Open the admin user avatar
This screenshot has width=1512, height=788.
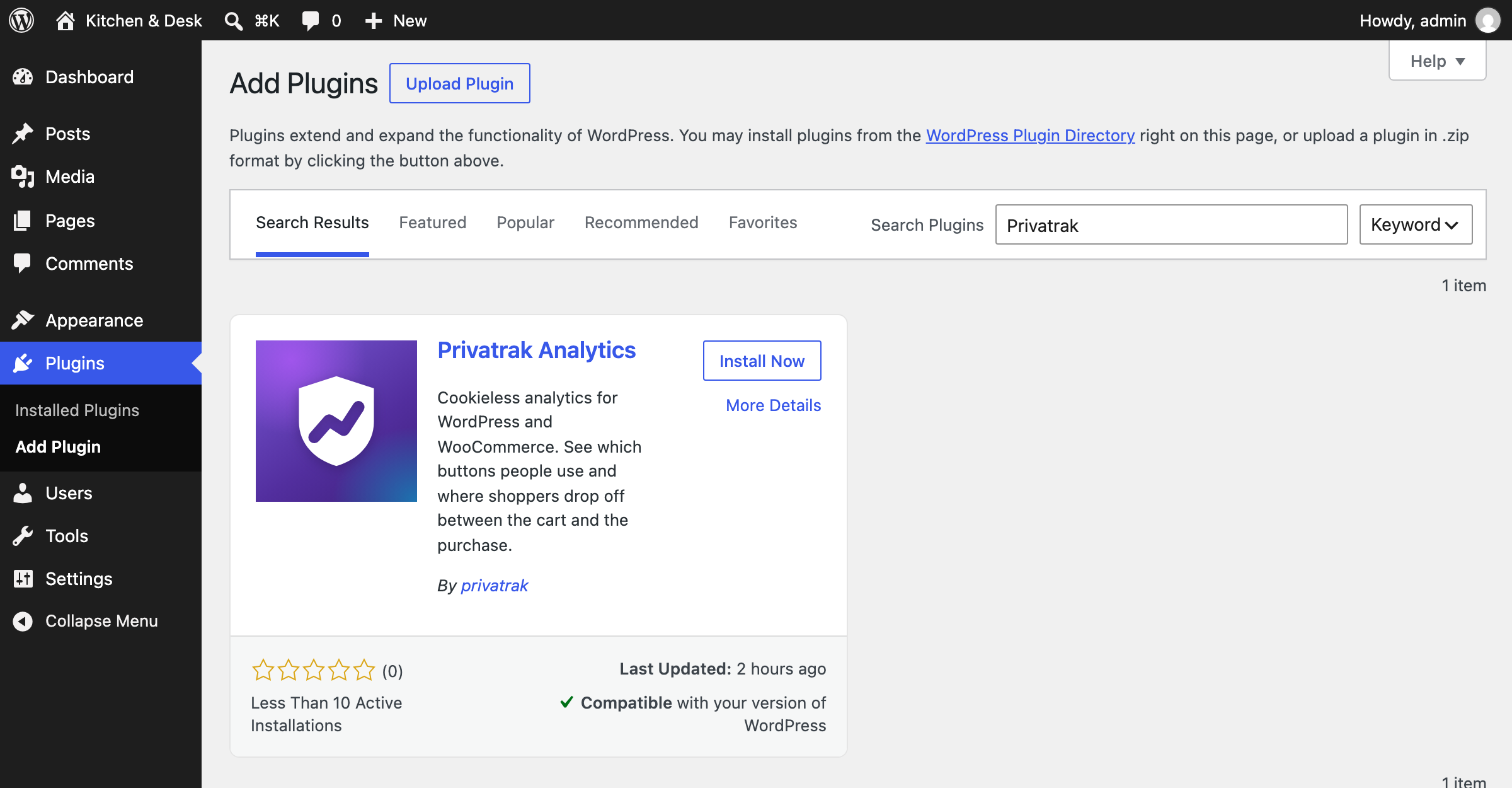coord(1487,20)
